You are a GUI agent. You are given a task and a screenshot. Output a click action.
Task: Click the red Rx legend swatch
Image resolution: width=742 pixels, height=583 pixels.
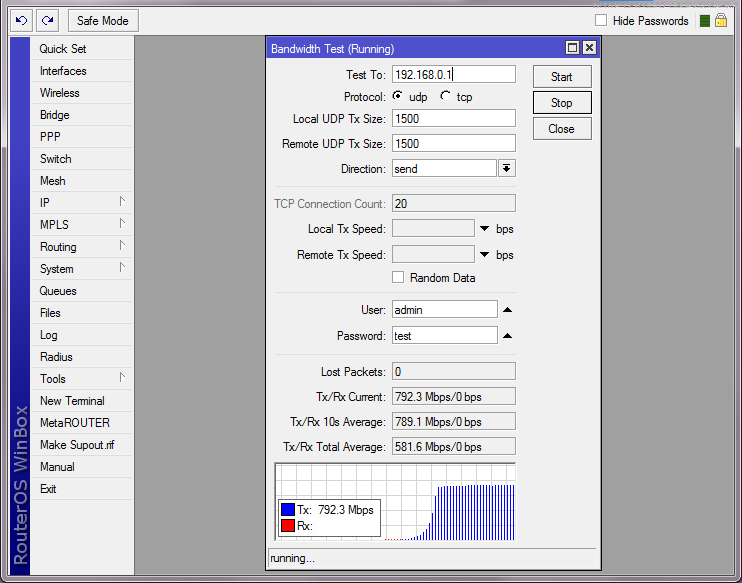pyautogui.click(x=288, y=525)
